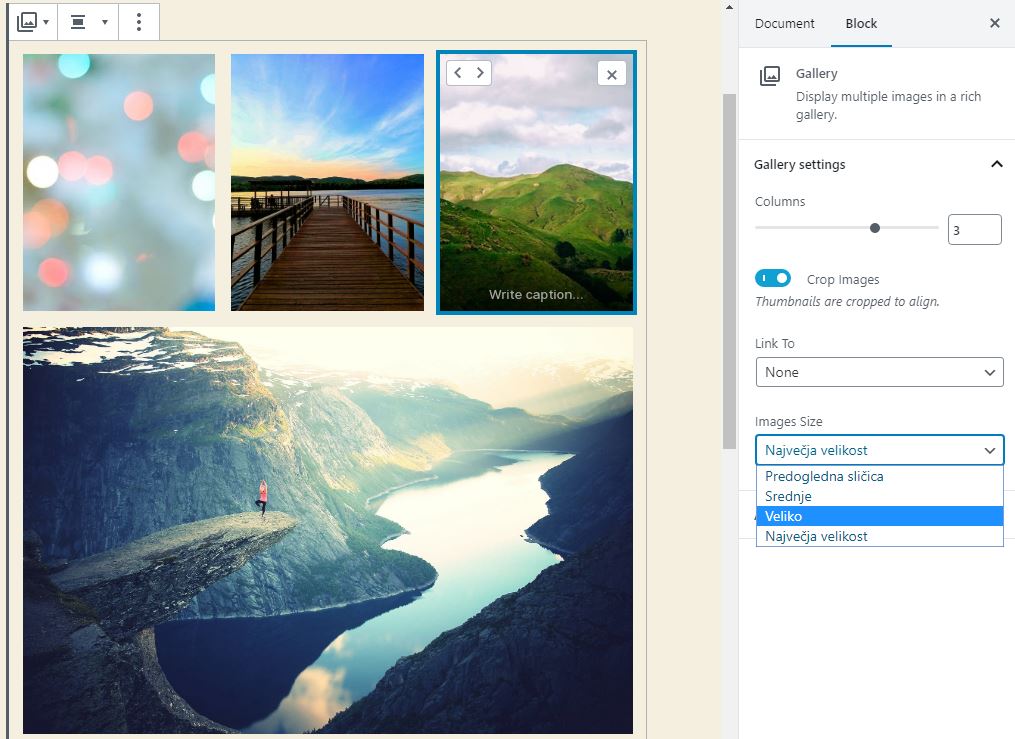Image resolution: width=1015 pixels, height=739 pixels.
Task: Click the Gallery icon in block panel
Action: (769, 76)
